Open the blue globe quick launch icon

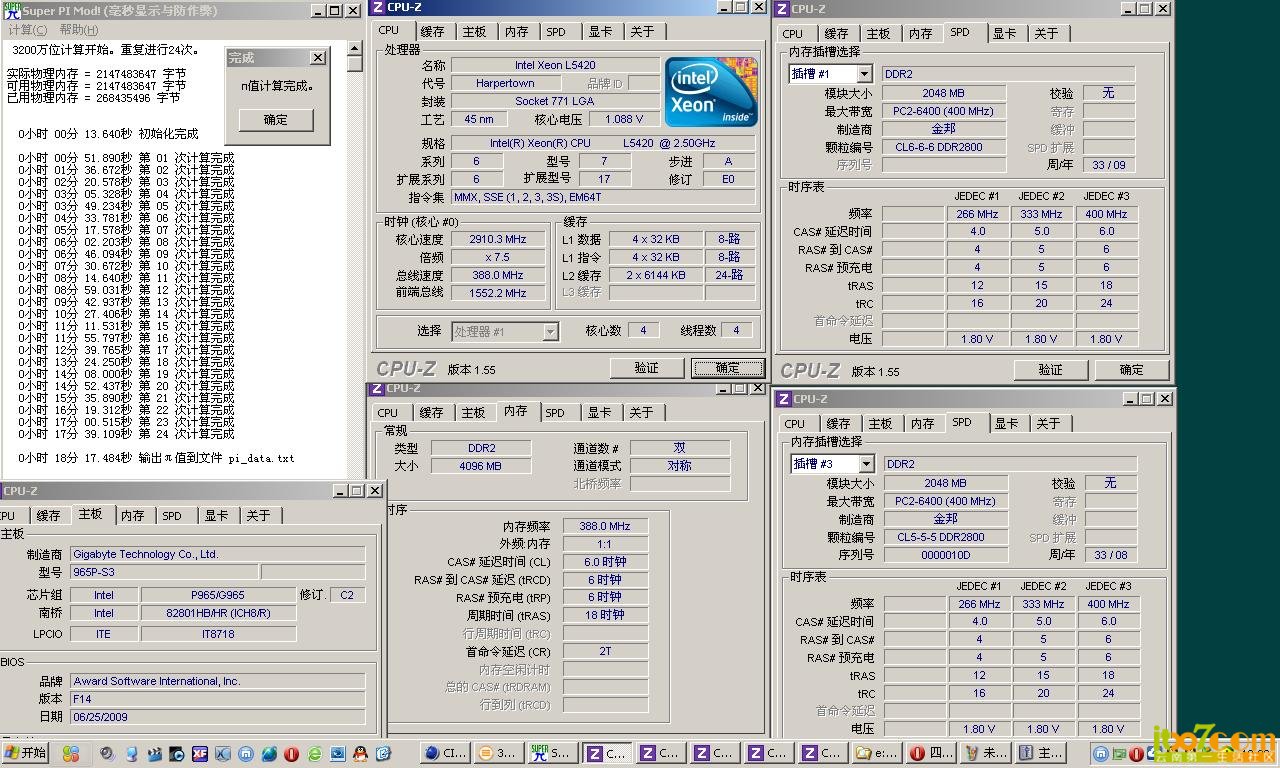click(x=269, y=753)
